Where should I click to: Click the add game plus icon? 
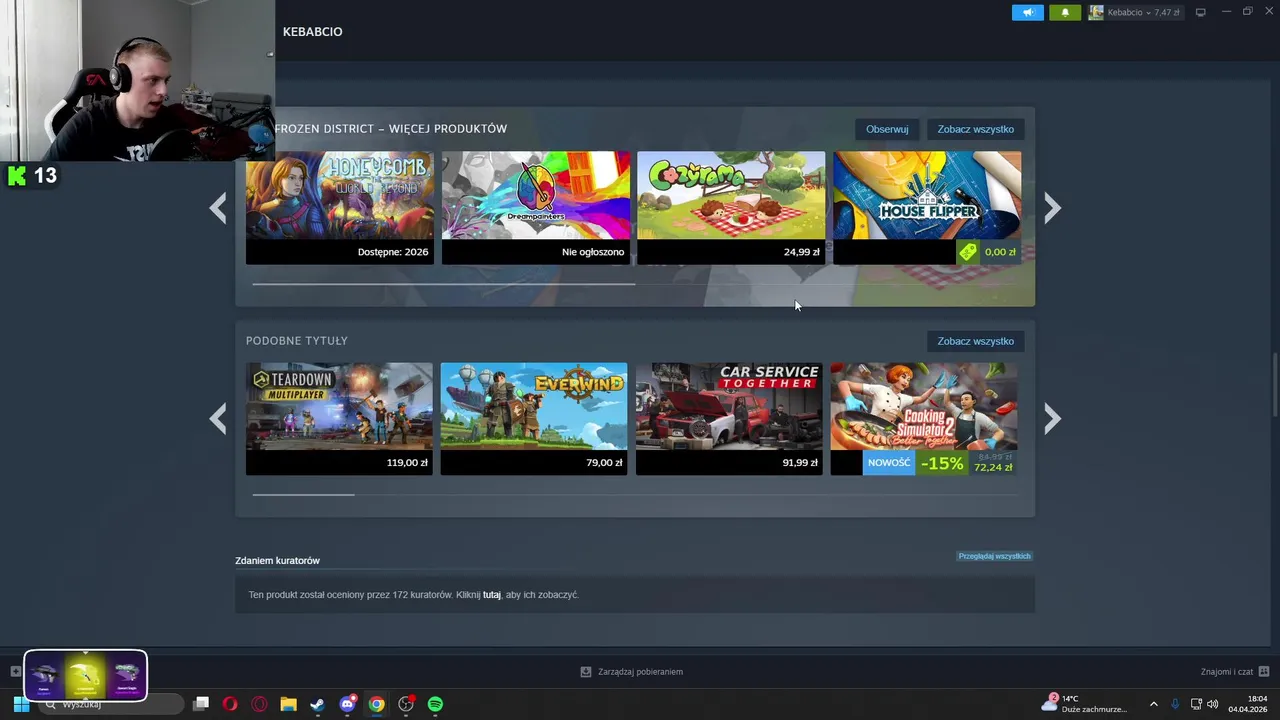tap(15, 672)
